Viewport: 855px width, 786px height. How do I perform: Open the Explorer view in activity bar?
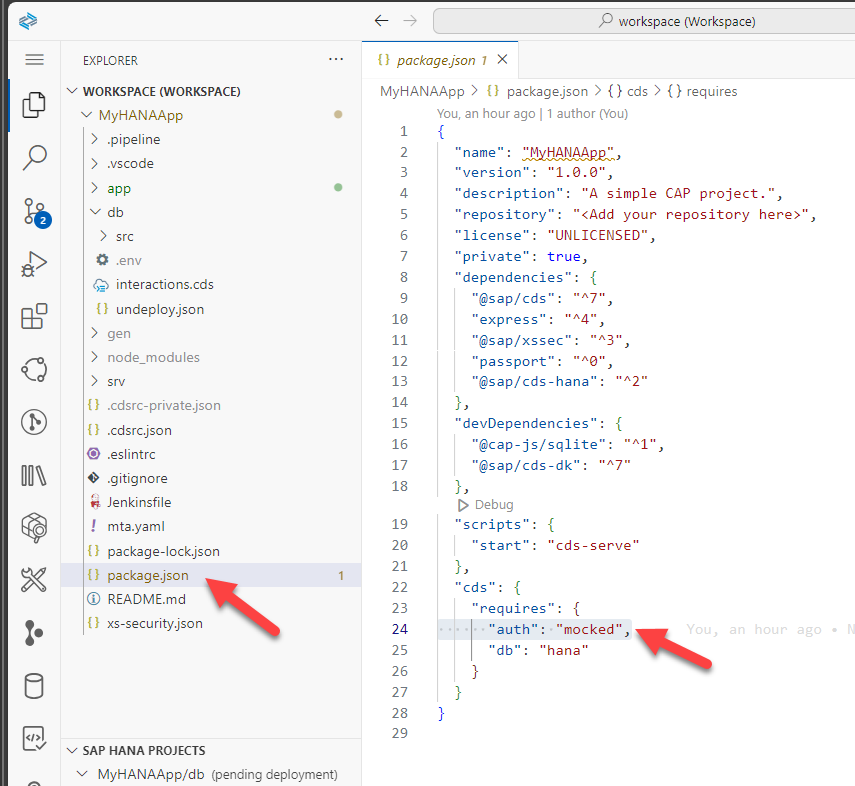[x=34, y=105]
